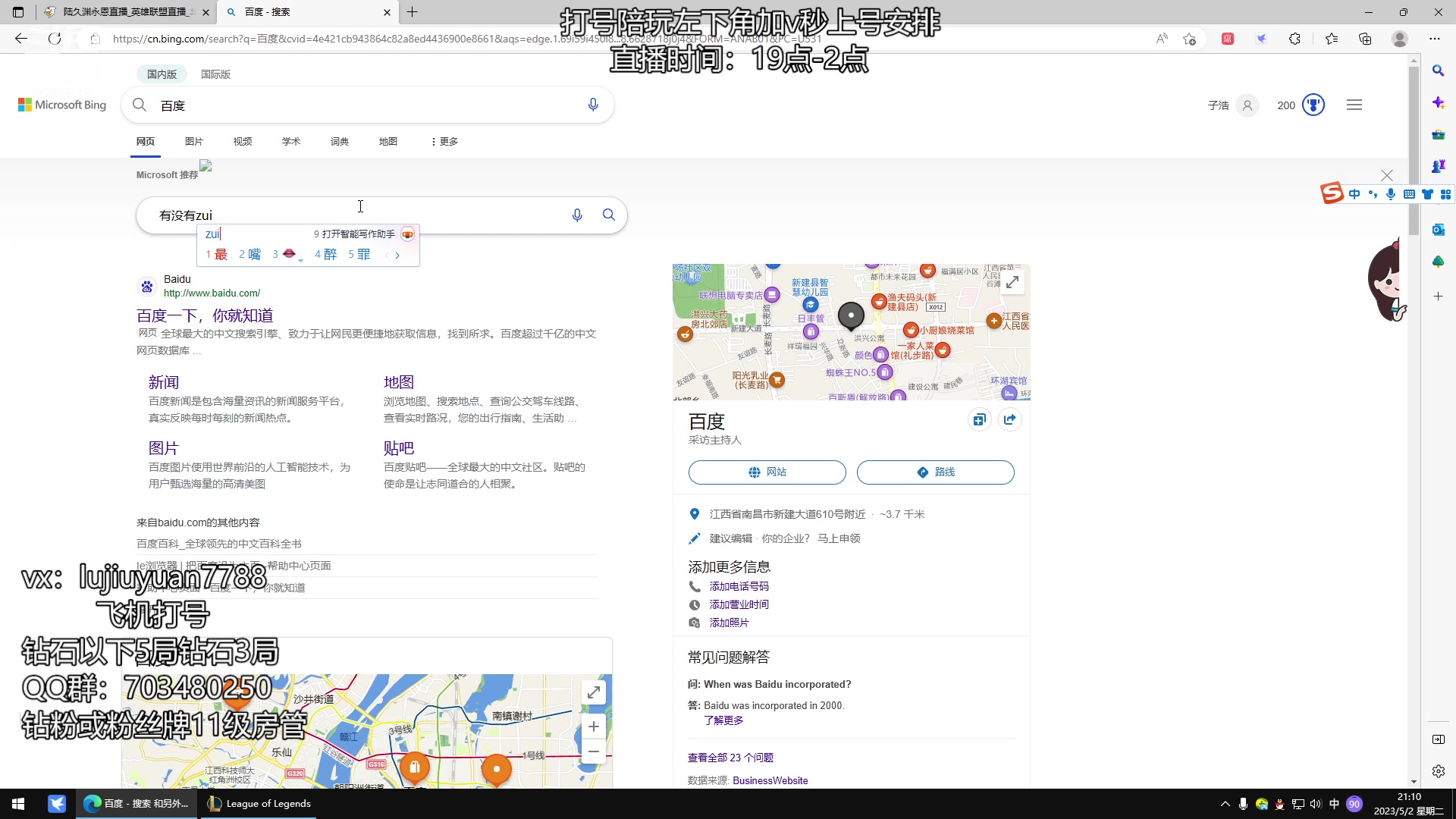
Task: Open the 贴吧 sitelink
Action: pyautogui.click(x=399, y=448)
